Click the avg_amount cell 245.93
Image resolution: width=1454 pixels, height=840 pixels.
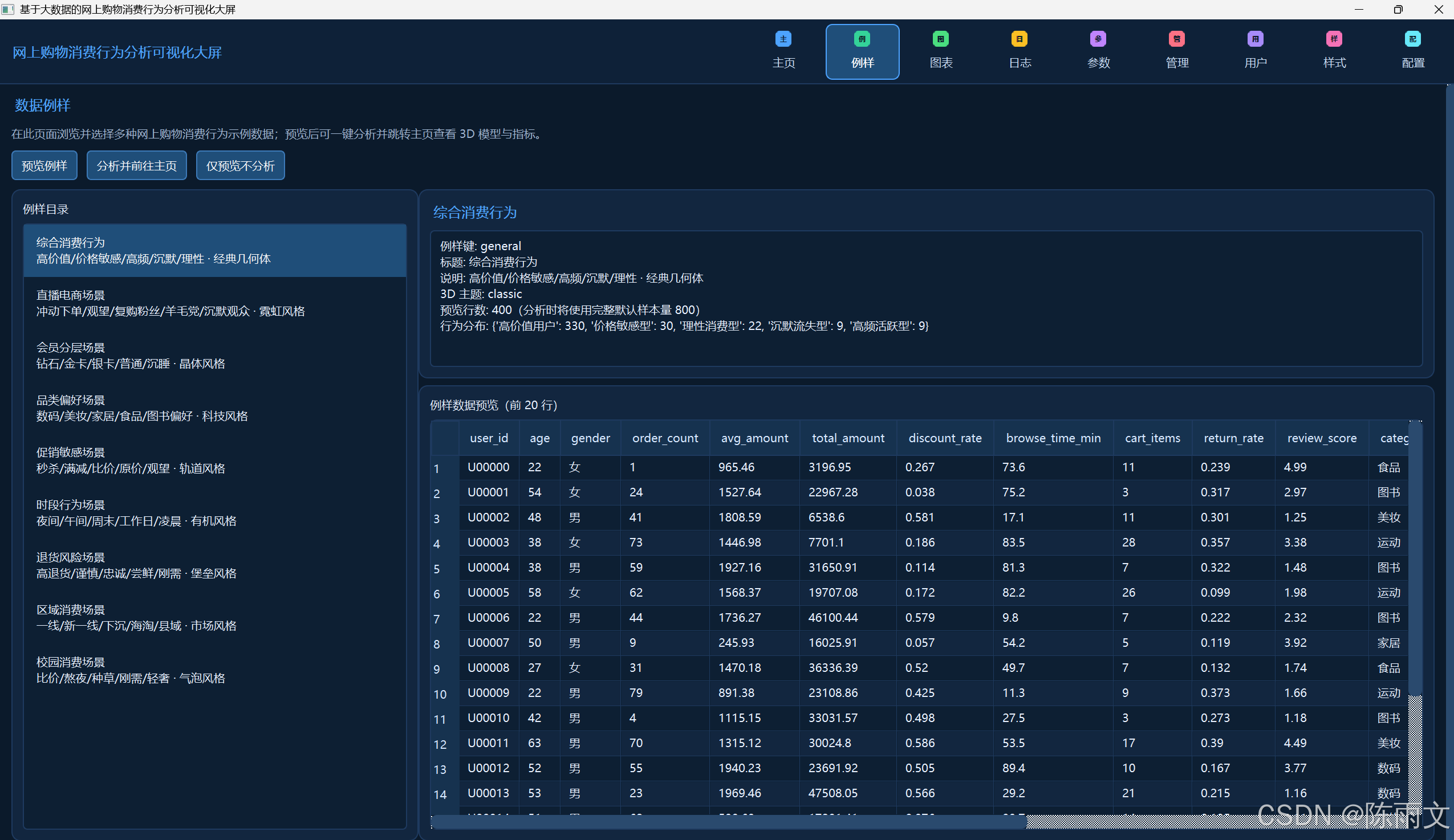(755, 643)
